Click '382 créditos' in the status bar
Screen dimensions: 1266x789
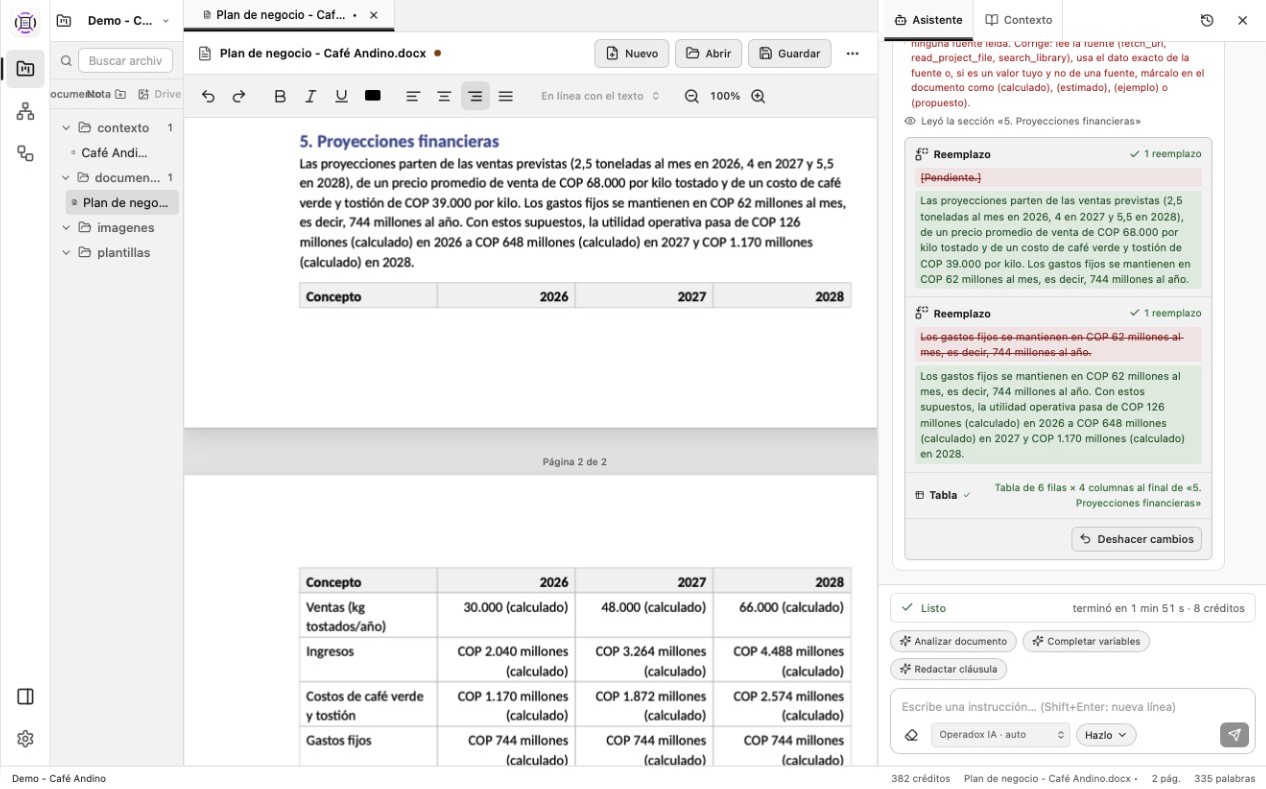[920, 778]
